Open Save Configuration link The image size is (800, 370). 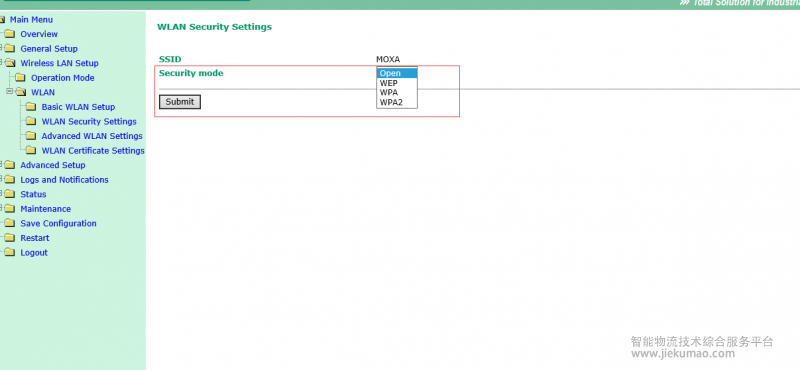coord(58,224)
